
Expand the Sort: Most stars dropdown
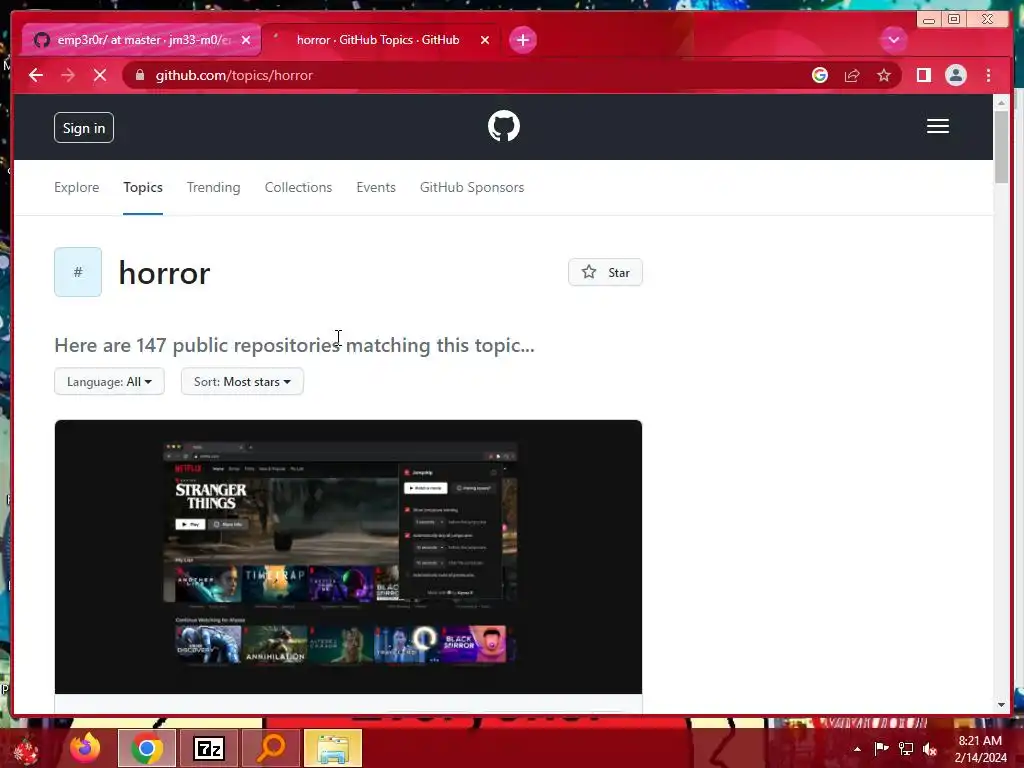click(242, 381)
